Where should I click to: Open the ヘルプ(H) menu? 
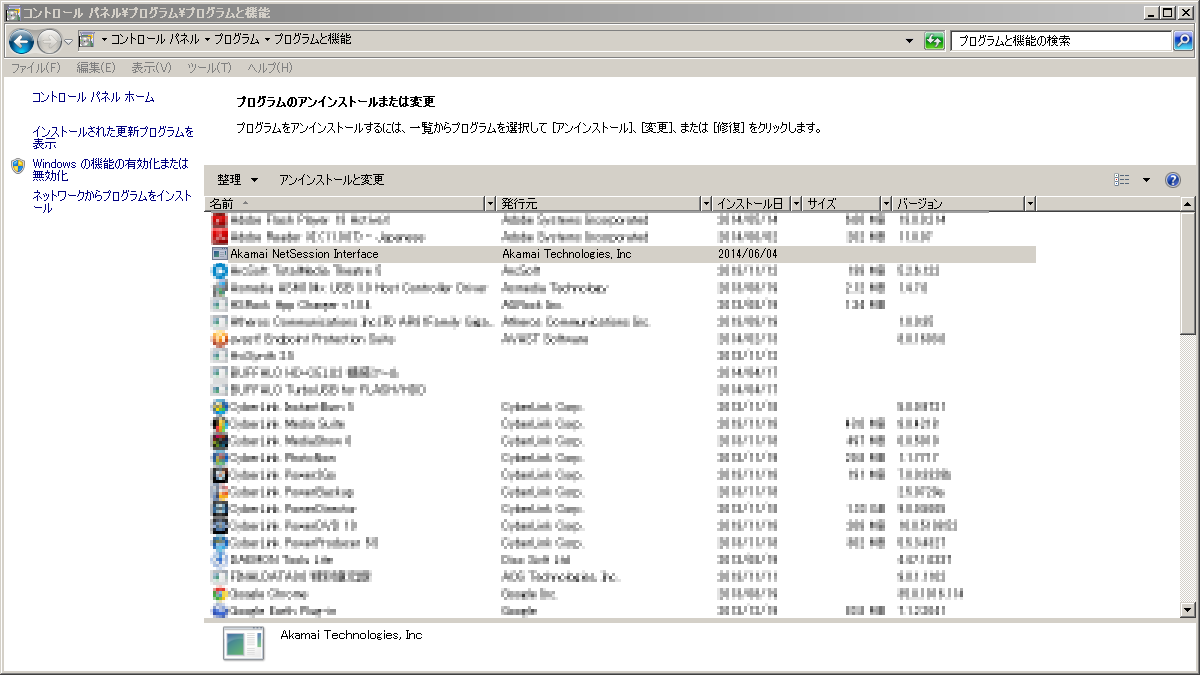pos(270,68)
